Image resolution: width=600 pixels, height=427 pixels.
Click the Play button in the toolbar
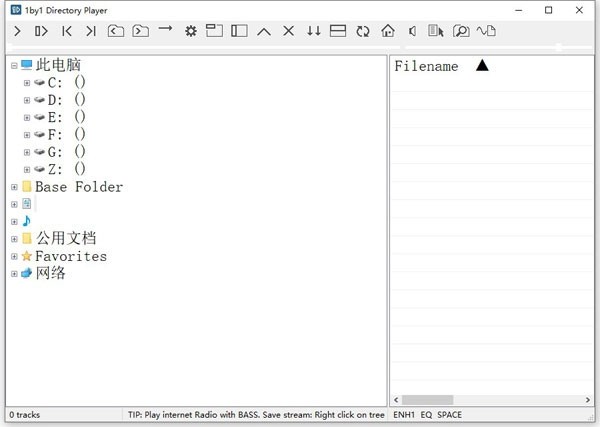click(17, 32)
